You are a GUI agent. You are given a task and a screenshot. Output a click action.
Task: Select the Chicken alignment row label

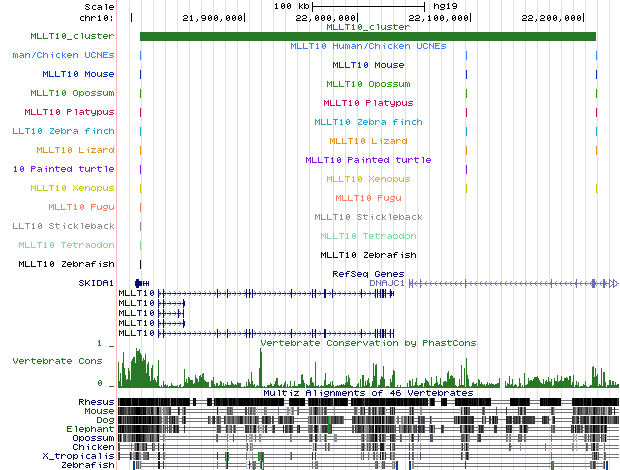[94, 447]
